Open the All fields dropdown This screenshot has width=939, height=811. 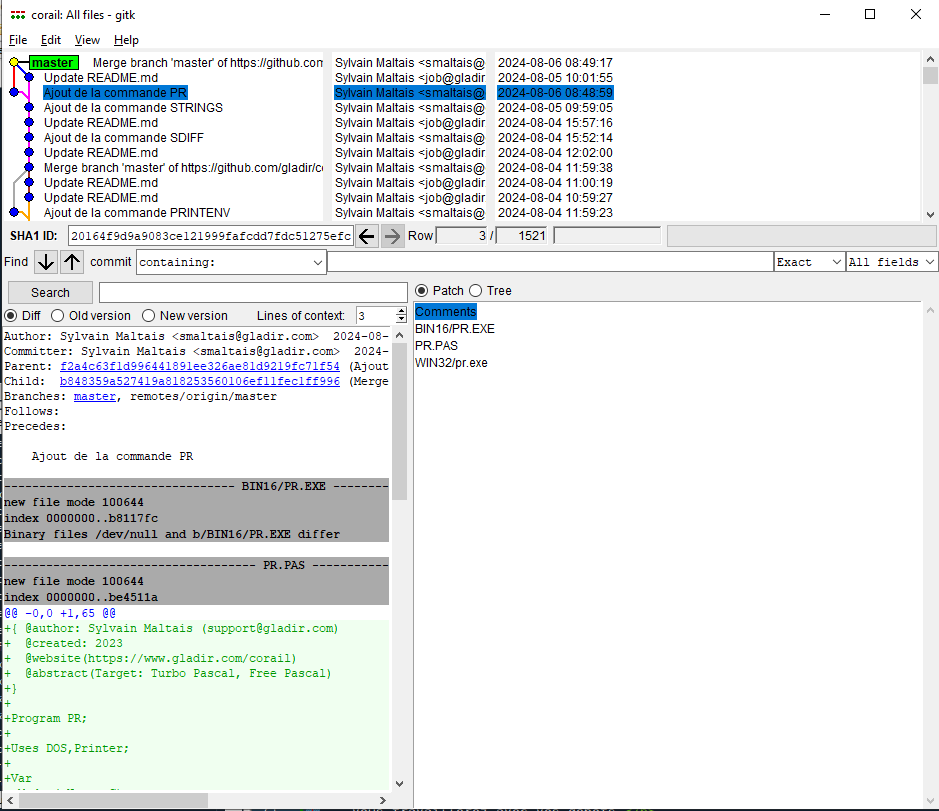[929, 262]
